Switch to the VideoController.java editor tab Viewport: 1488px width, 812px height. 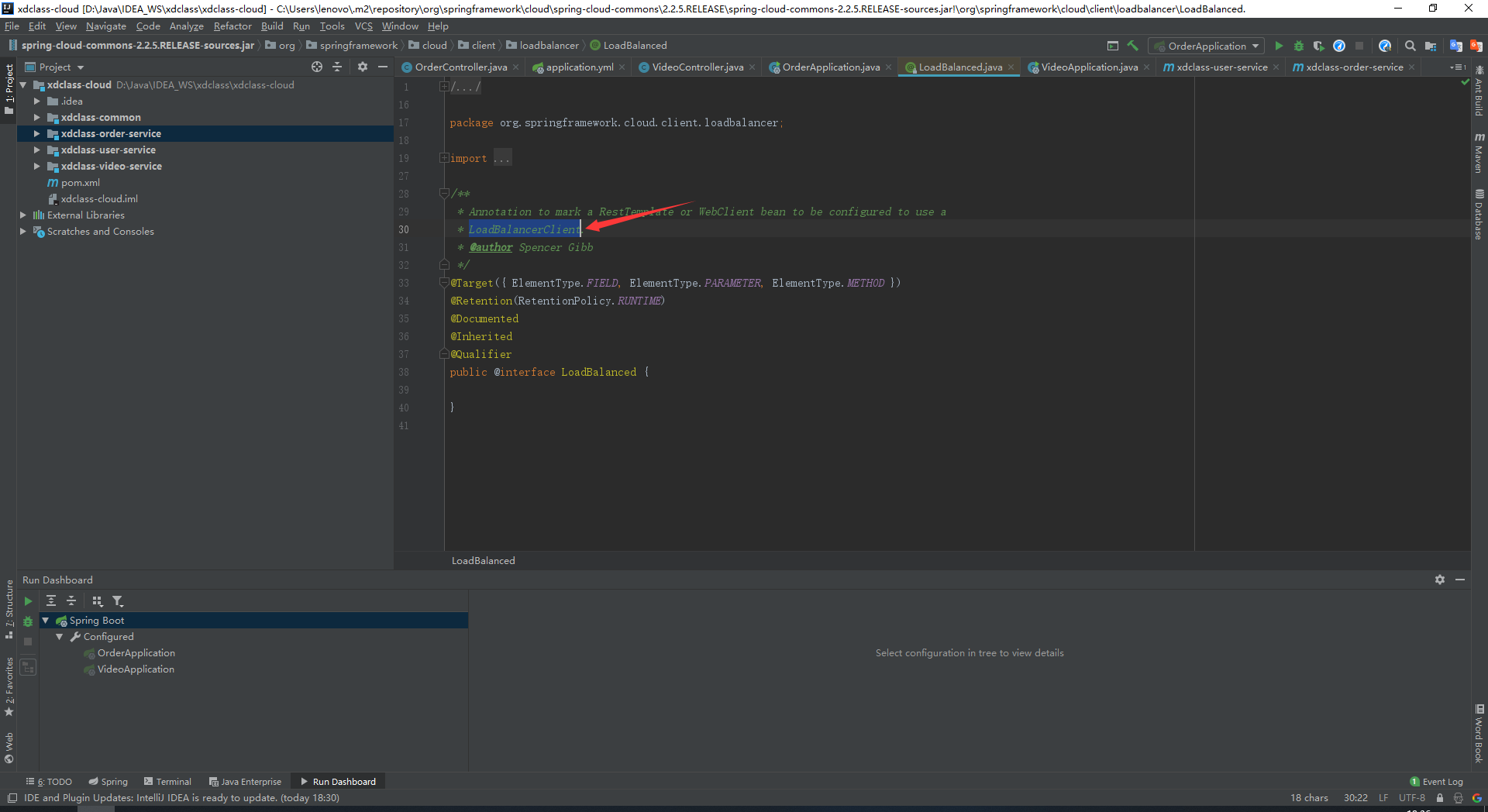697,67
